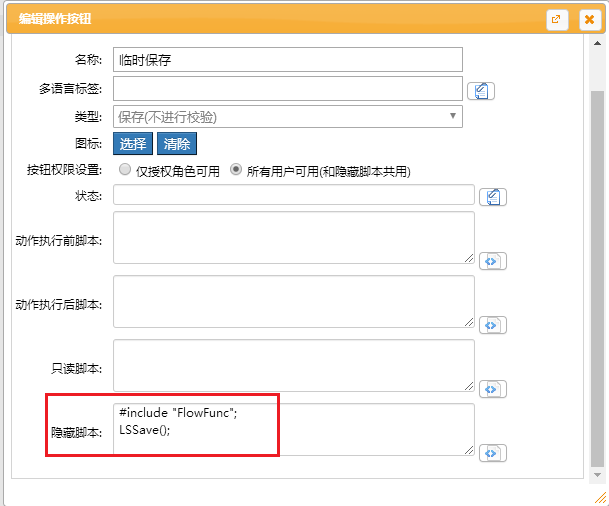Open script editor for 动作执行后脚本

coord(492,325)
